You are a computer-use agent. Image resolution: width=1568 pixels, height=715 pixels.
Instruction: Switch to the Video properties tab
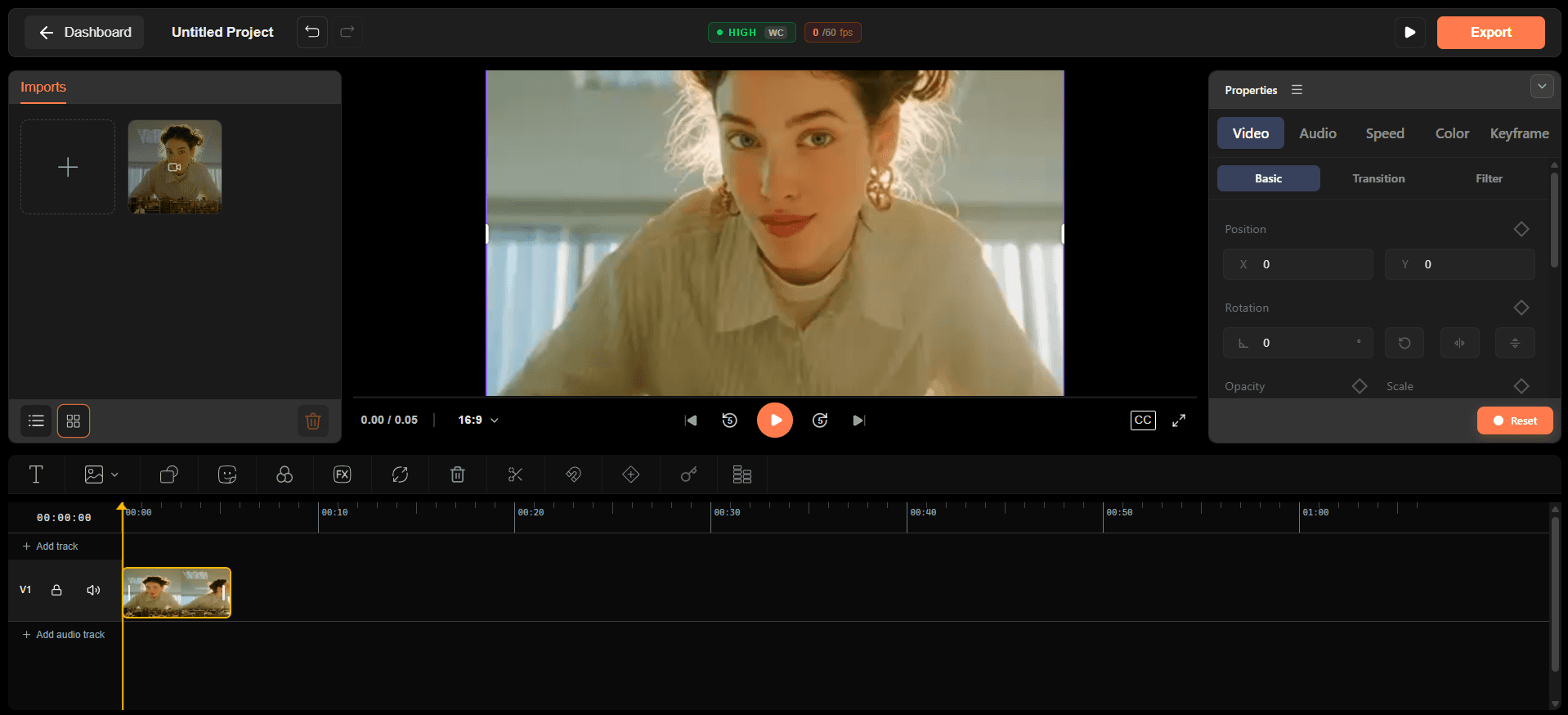(1251, 133)
